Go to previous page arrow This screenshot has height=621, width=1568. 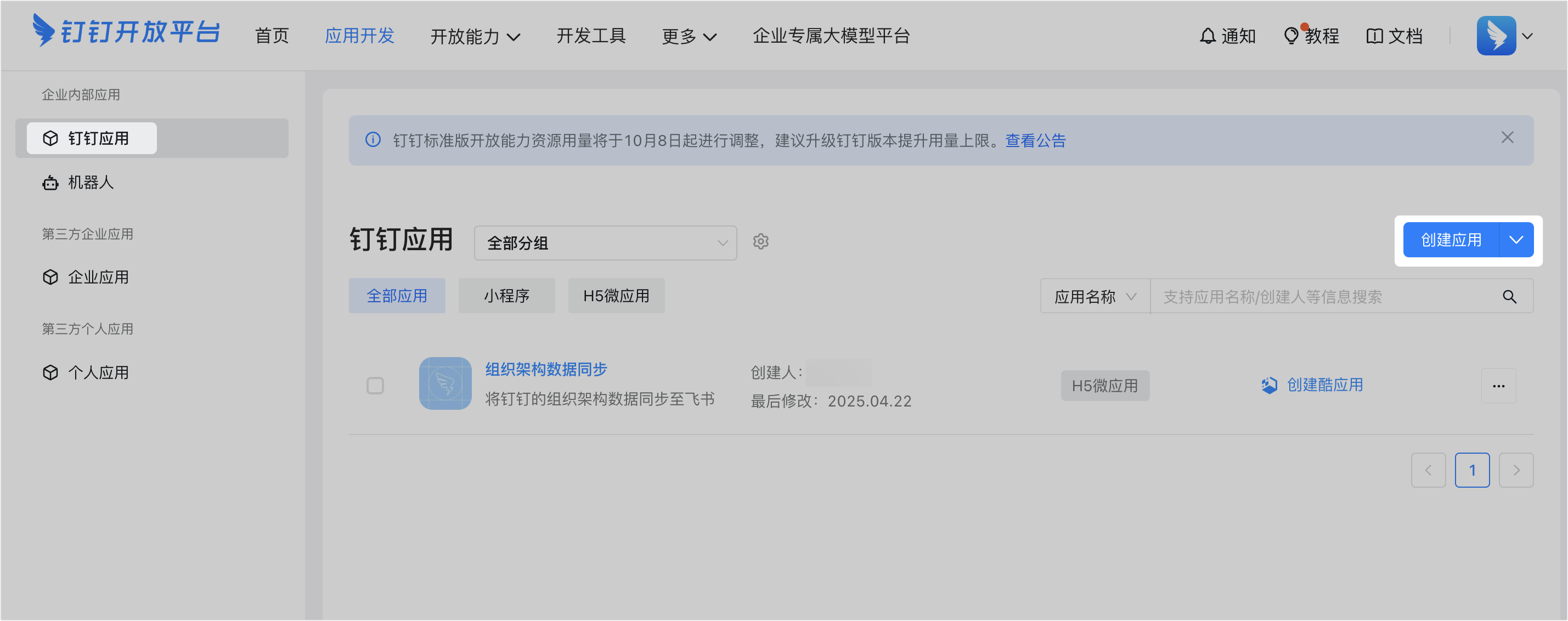pos(1428,470)
